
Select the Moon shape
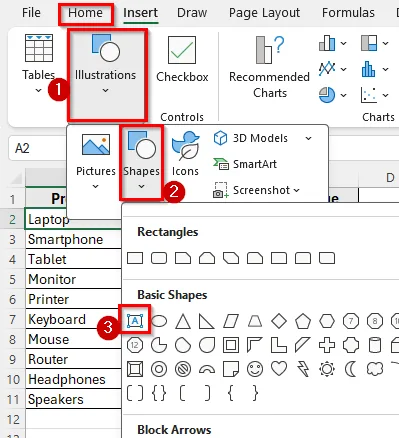(351, 369)
